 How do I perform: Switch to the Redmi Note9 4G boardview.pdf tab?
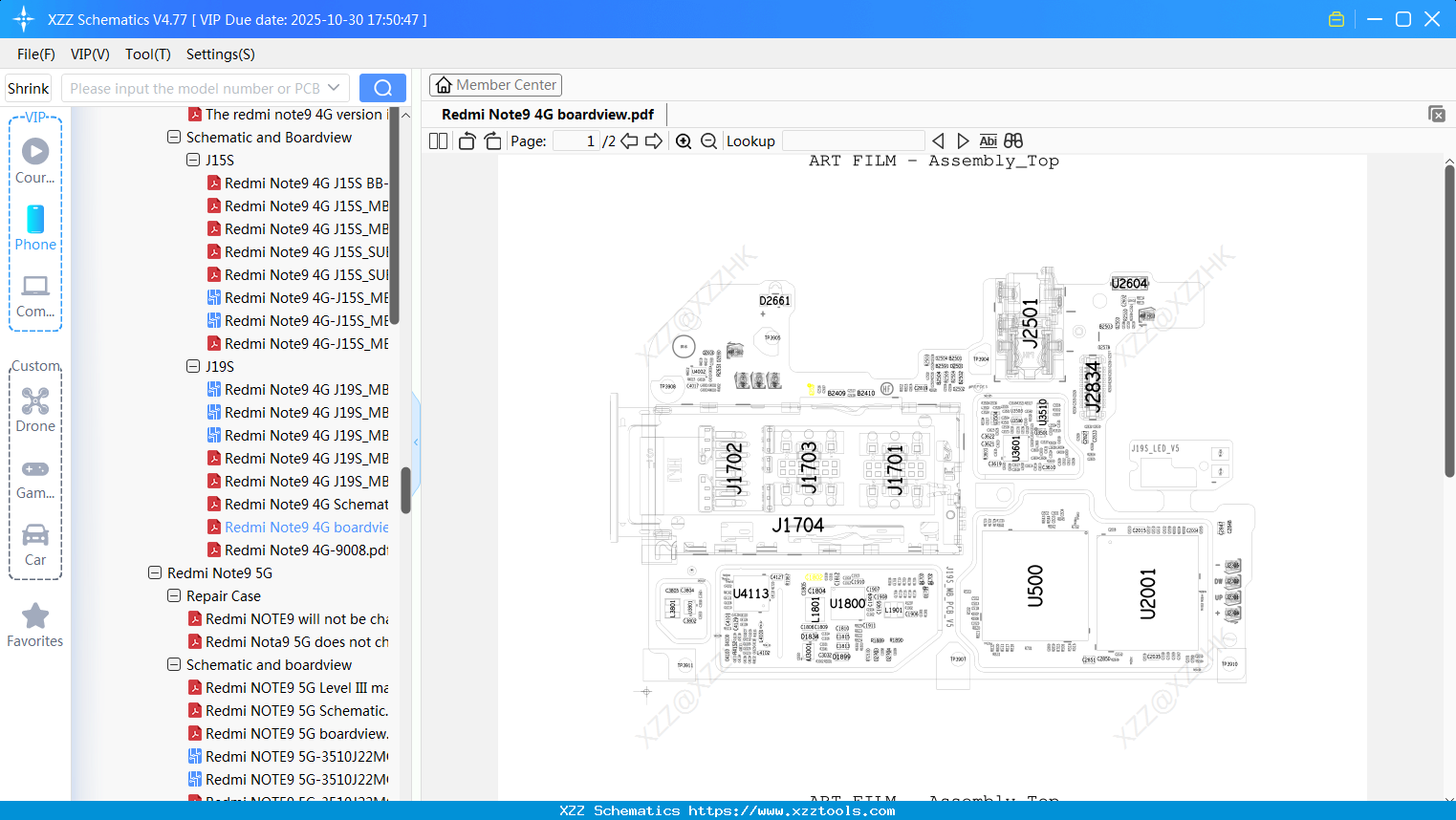coord(548,114)
